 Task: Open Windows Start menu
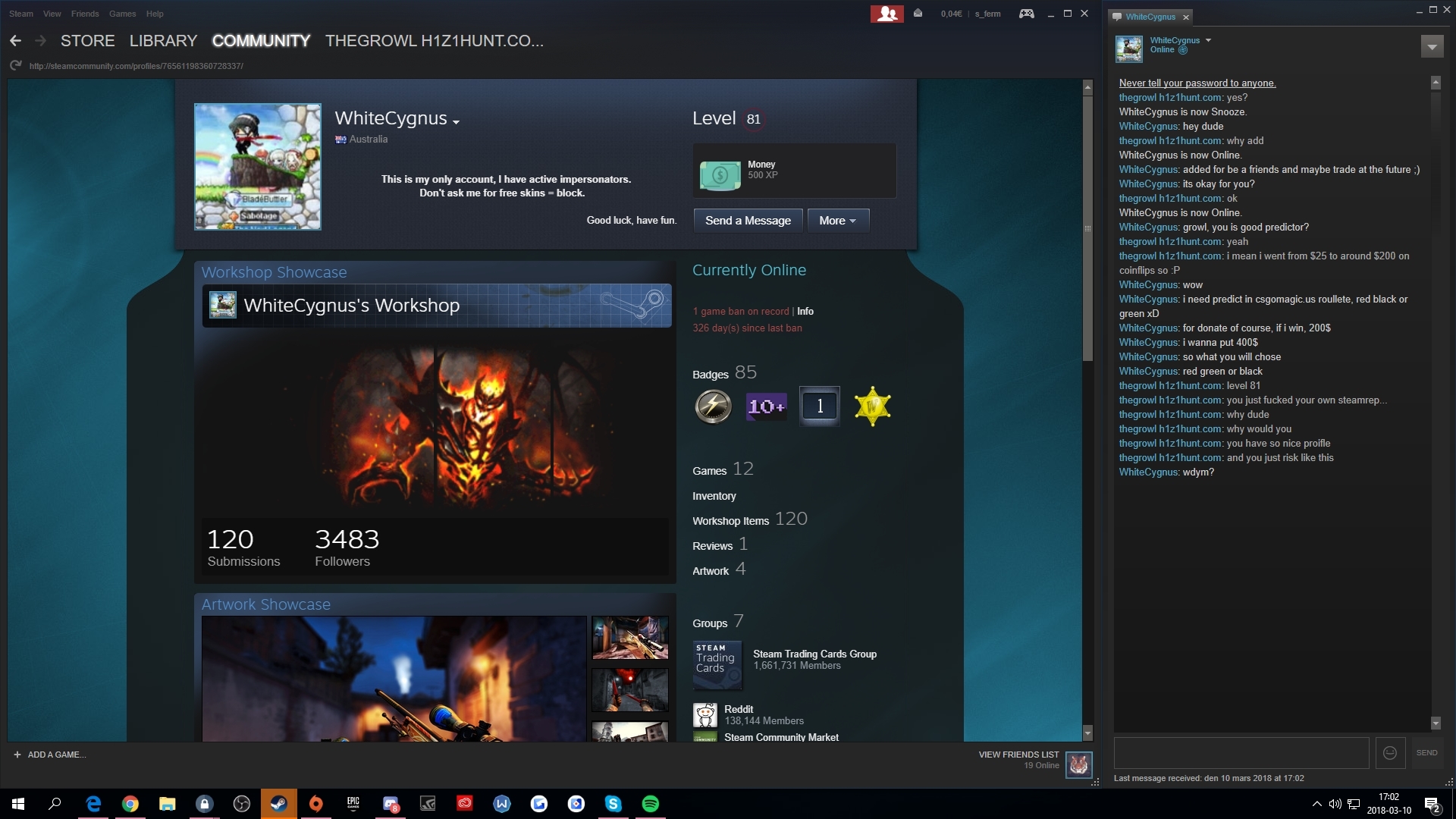point(18,804)
